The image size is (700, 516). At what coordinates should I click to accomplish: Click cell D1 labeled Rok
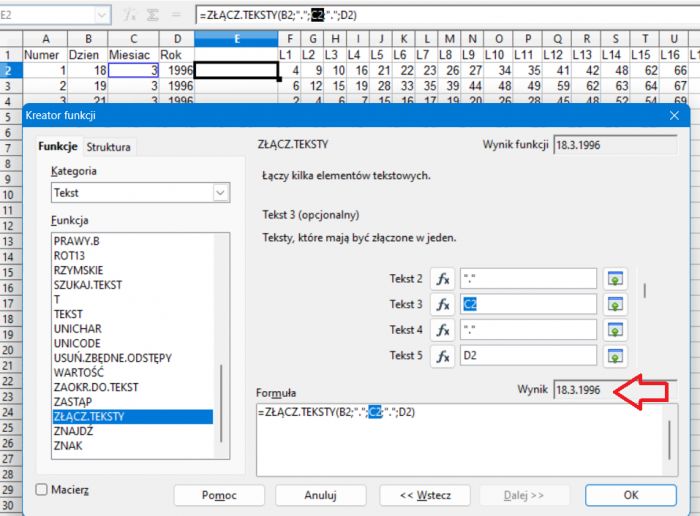pos(176,55)
